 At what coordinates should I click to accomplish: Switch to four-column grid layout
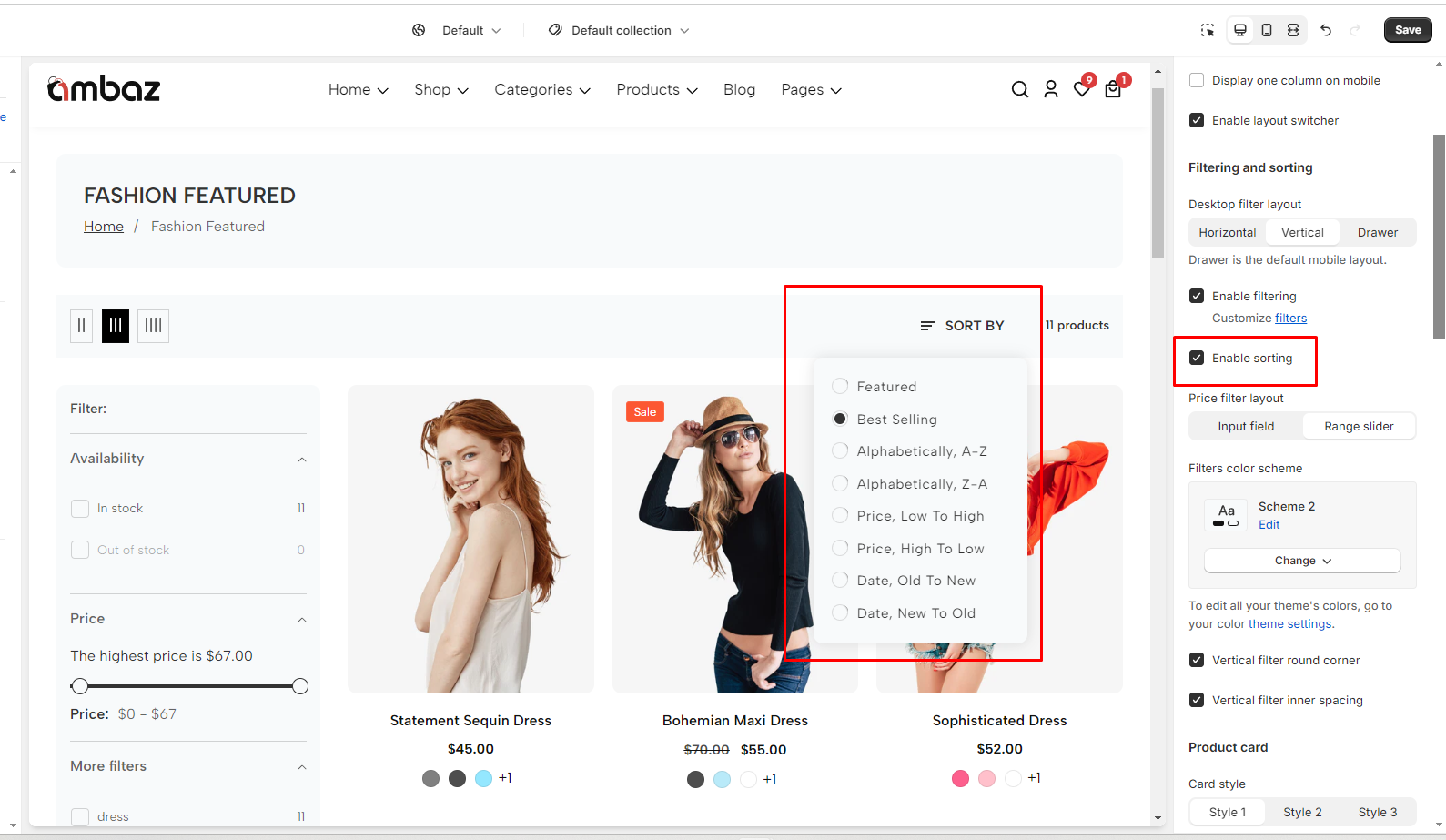pyautogui.click(x=153, y=326)
